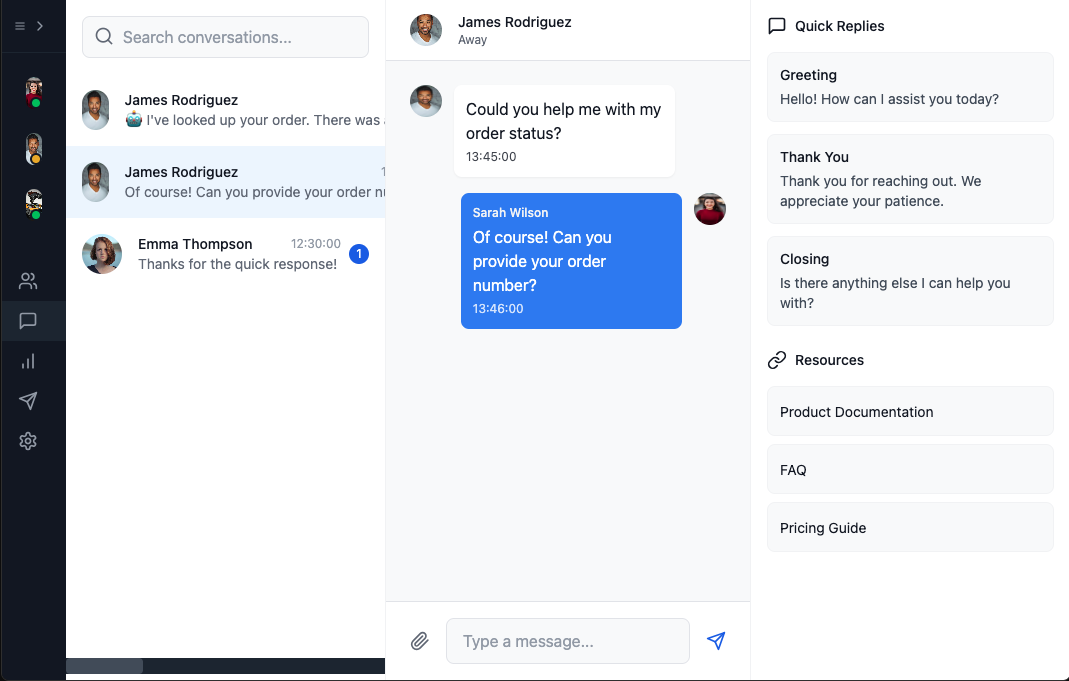The image size is (1069, 681).
Task: Click the Search conversations field
Action: click(226, 37)
